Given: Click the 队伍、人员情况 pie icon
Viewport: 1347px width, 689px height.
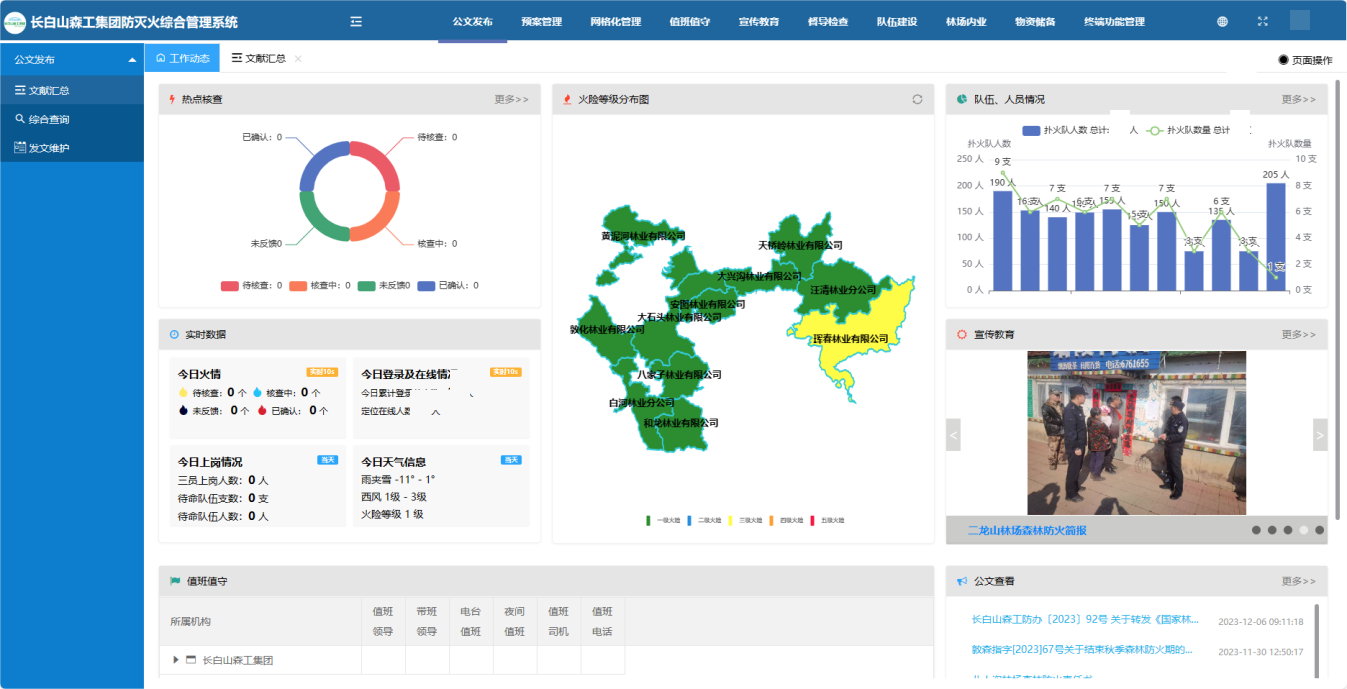Looking at the screenshot, I should pos(962,99).
